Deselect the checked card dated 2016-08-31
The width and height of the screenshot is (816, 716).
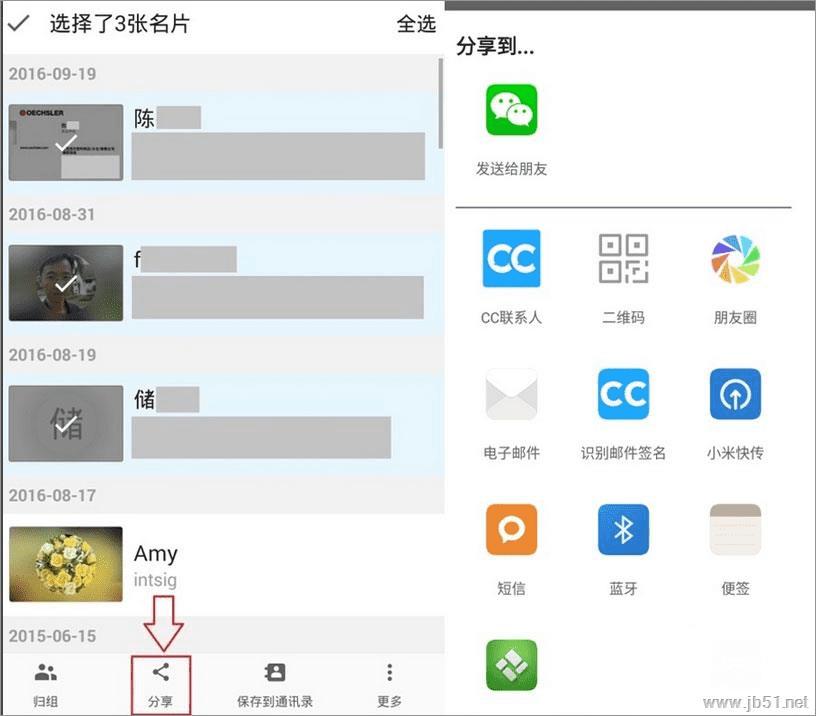[x=66, y=283]
